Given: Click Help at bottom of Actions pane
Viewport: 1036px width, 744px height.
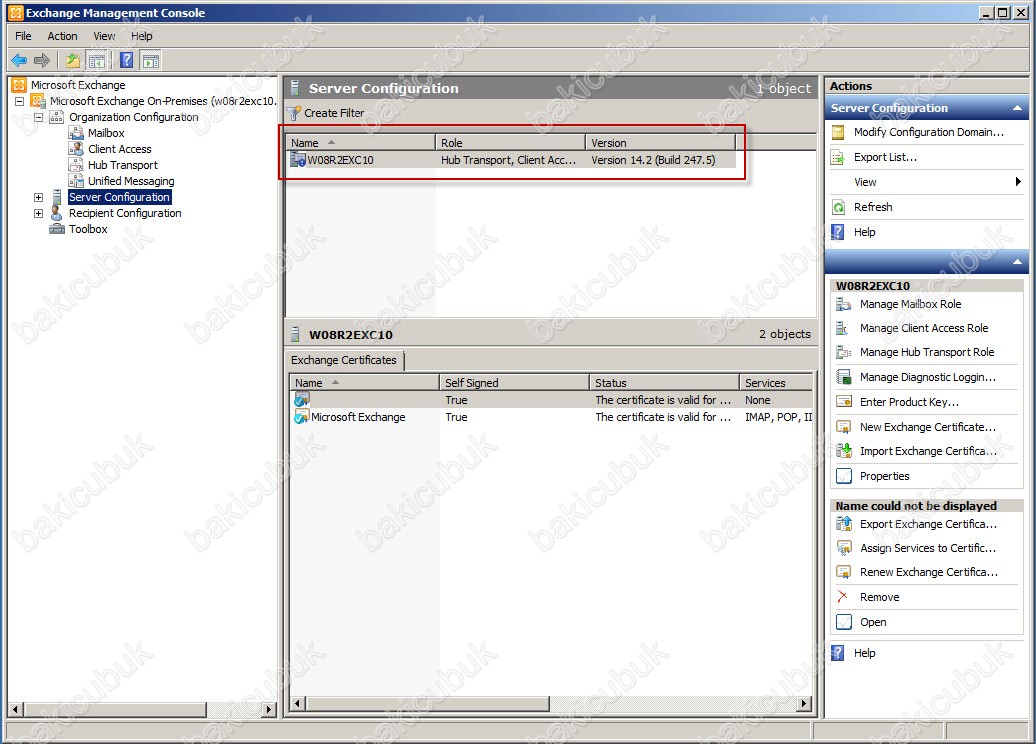Looking at the screenshot, I should pyautogui.click(x=864, y=653).
